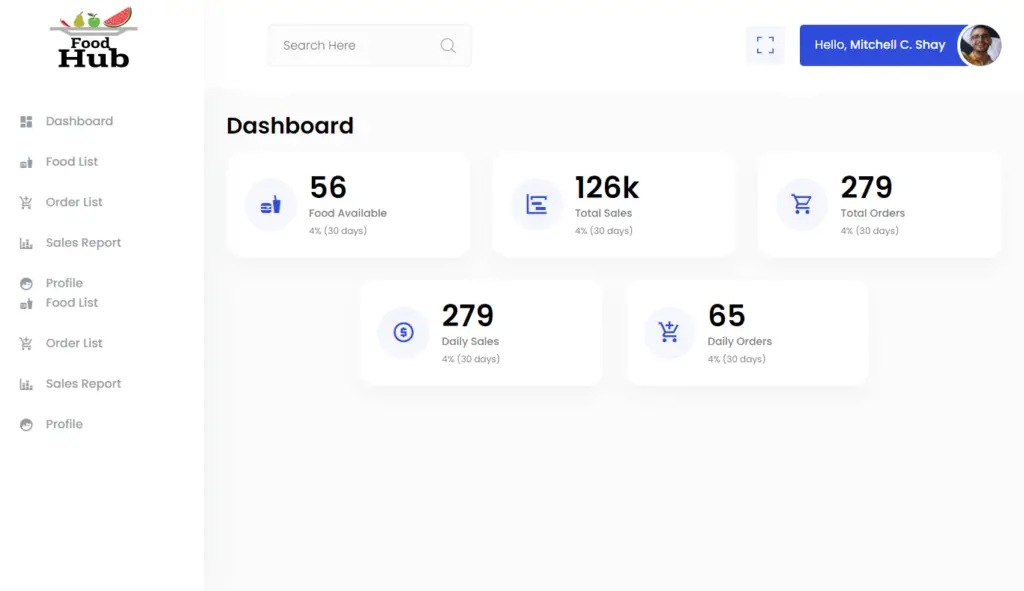
Task: Click the Daily Orders basket icon
Action: [x=668, y=333]
